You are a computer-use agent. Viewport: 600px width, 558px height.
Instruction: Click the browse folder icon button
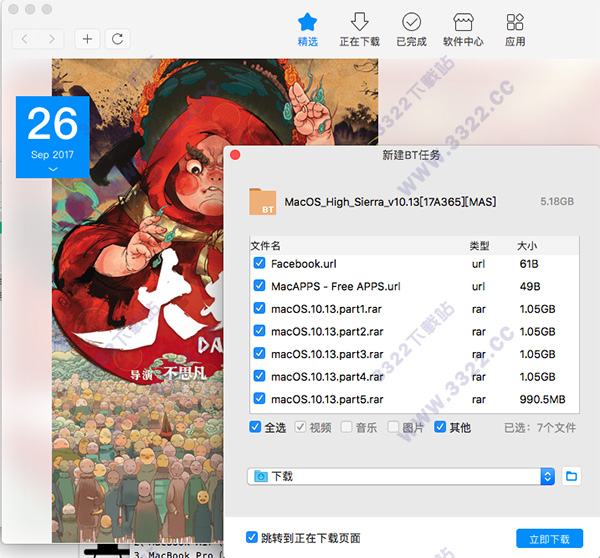pyautogui.click(x=571, y=476)
